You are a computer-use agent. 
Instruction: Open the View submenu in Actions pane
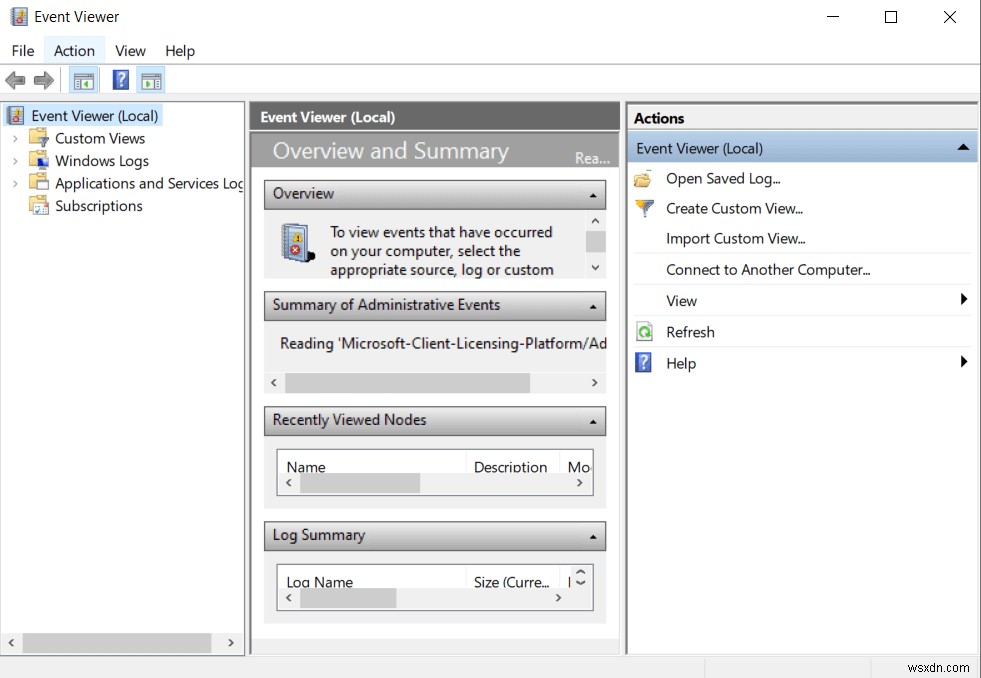(x=681, y=300)
